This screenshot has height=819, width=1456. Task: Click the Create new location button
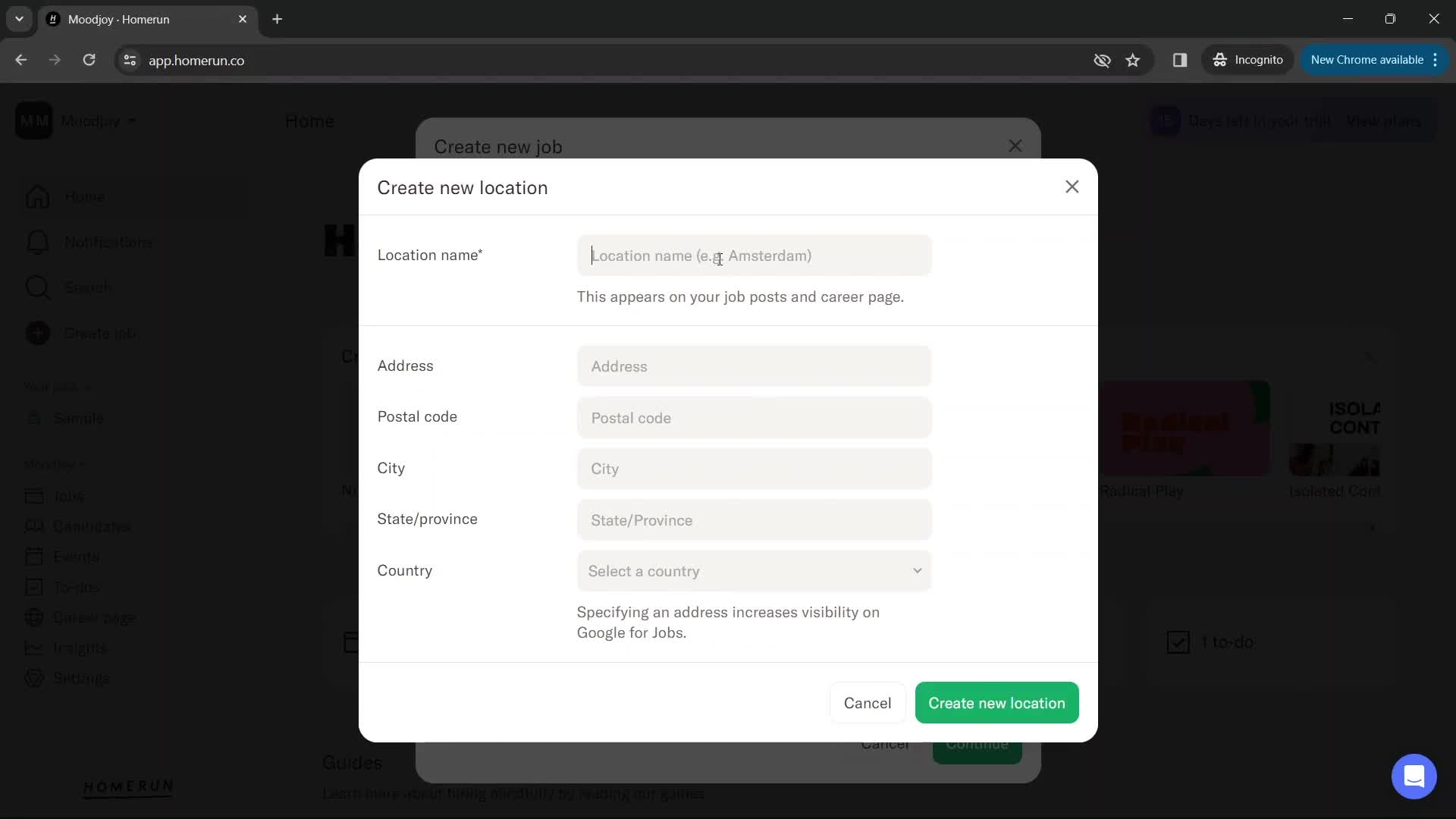point(997,703)
